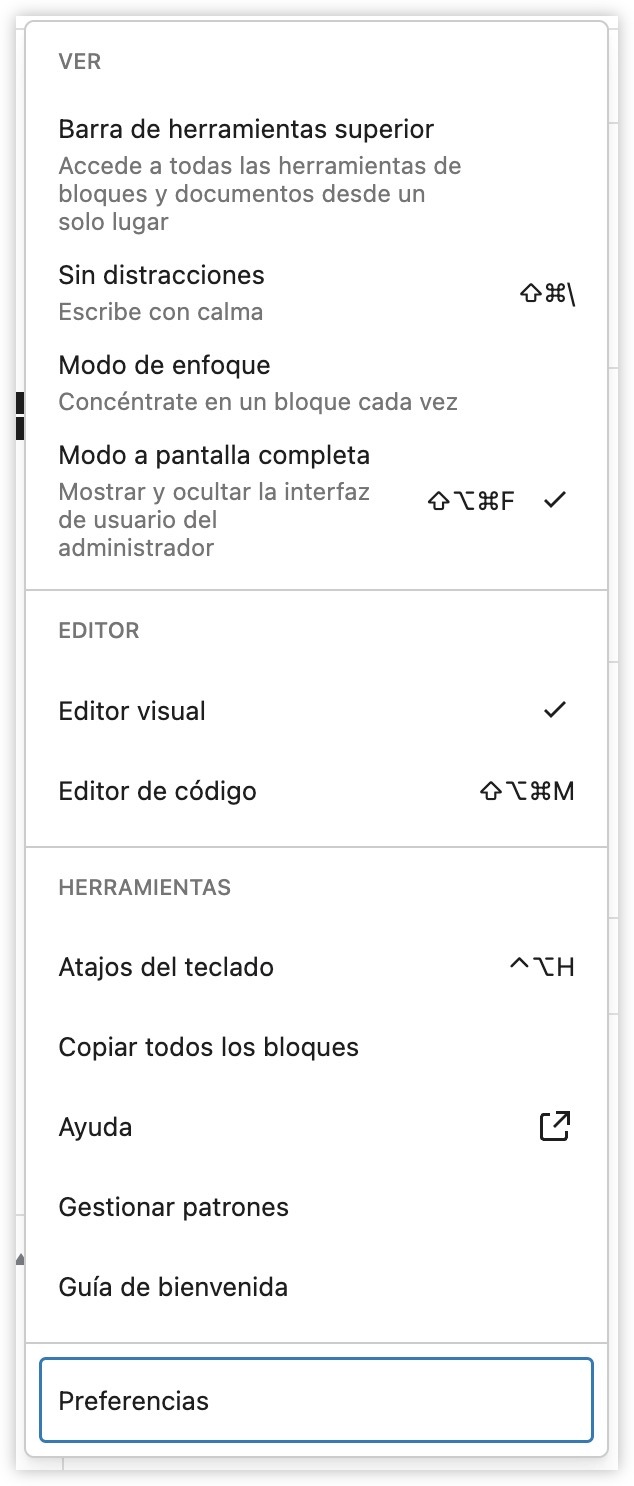Click 'Concéntrate en un bloque cada vez' text
Image resolution: width=634 pixels, height=1486 pixels.
[257, 402]
